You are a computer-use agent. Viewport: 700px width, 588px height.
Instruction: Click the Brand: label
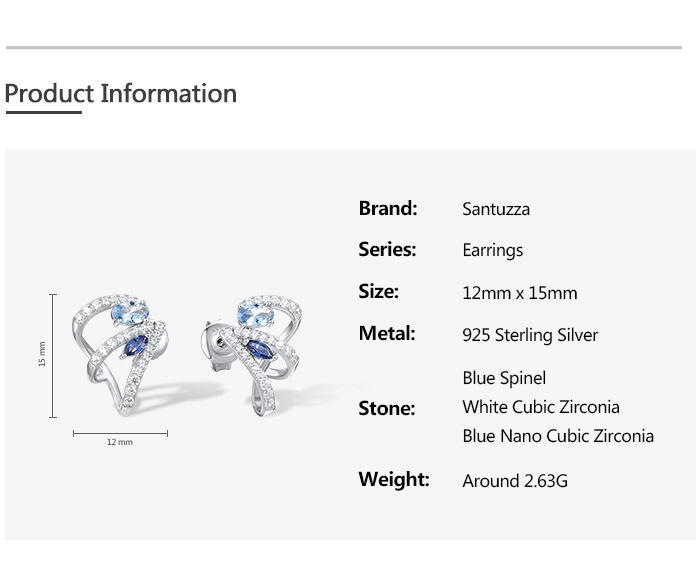pos(388,208)
